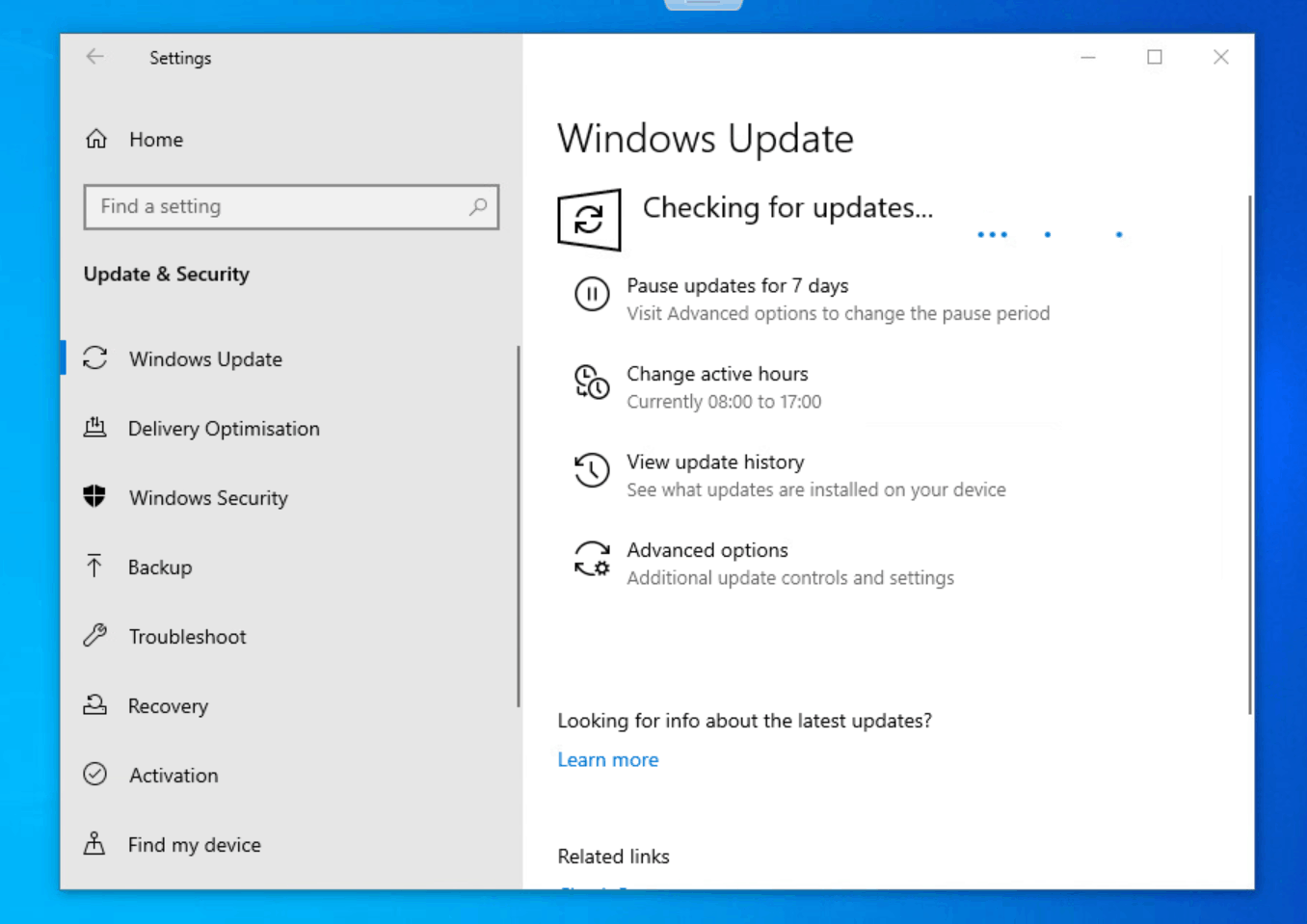The height and width of the screenshot is (924, 1307).
Task: Click the search magnifier icon
Action: click(478, 206)
